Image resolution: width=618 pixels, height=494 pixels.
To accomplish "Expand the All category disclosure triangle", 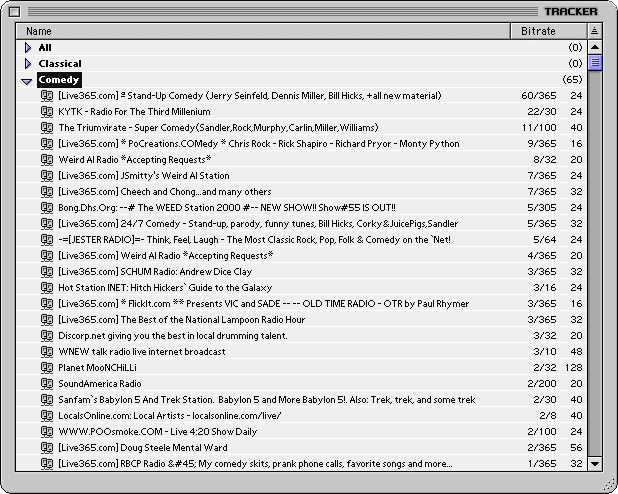I will pyautogui.click(x=28, y=48).
